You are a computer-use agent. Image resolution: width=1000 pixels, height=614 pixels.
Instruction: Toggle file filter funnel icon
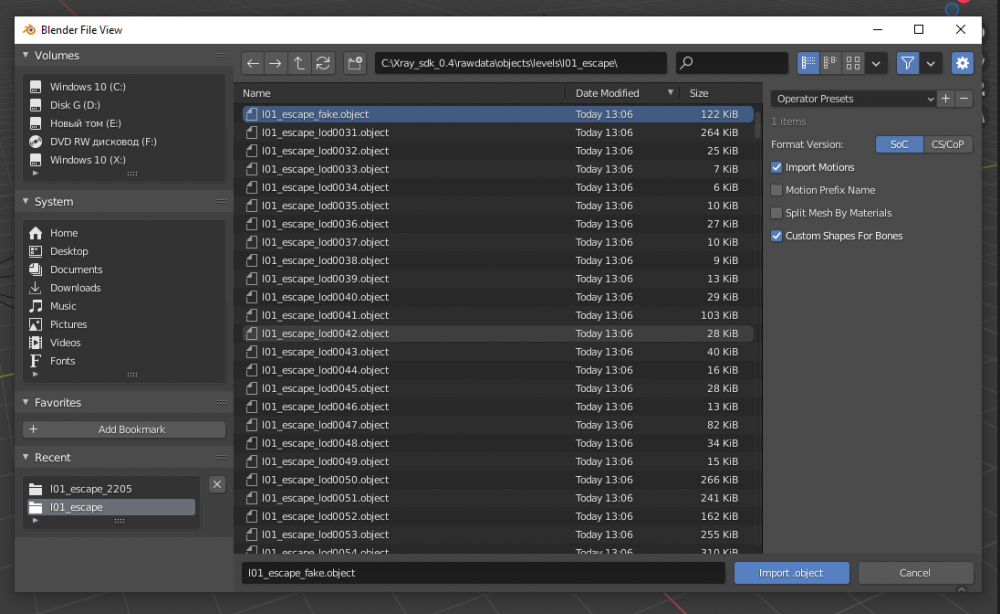pos(907,63)
